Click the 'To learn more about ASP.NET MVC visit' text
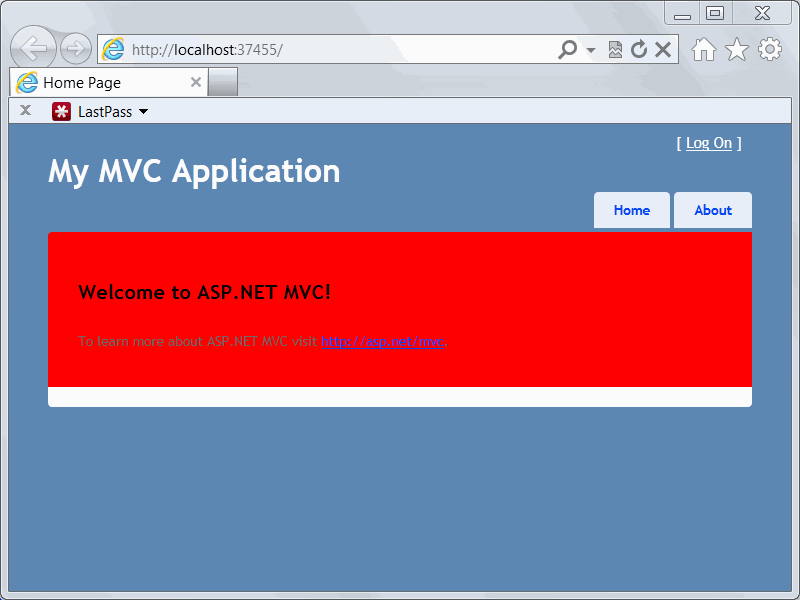This screenshot has width=800, height=600. [x=198, y=341]
